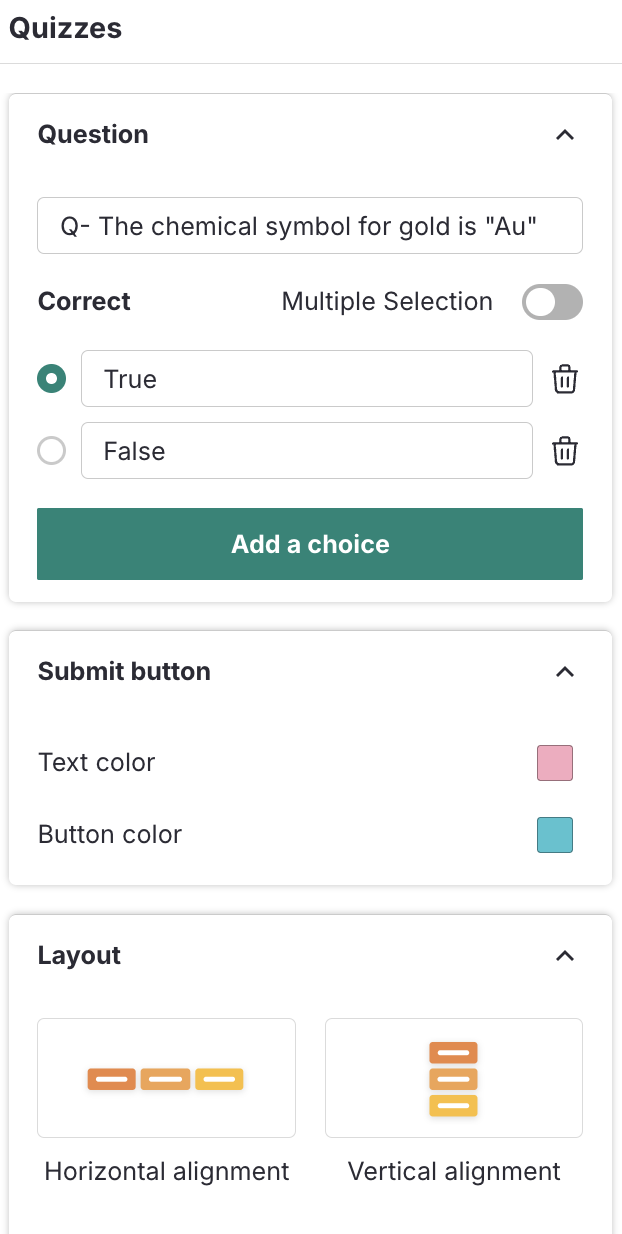Open the Button color picker
Image resolution: width=622 pixels, height=1234 pixels.
pos(555,834)
